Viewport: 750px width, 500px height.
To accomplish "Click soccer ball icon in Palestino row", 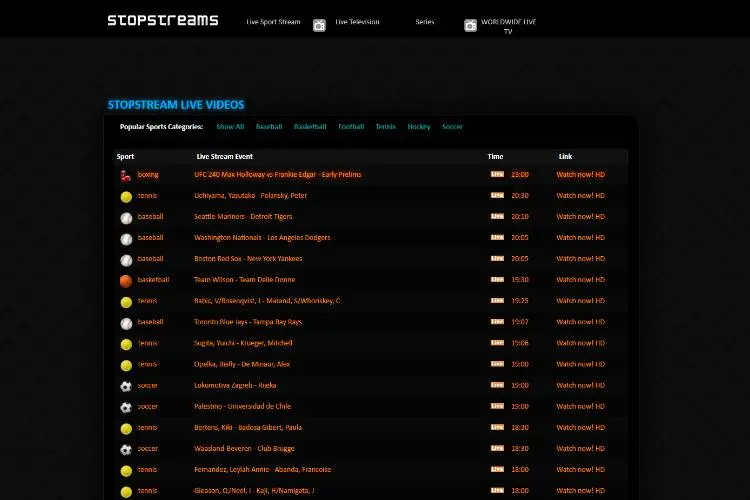I will point(126,408).
